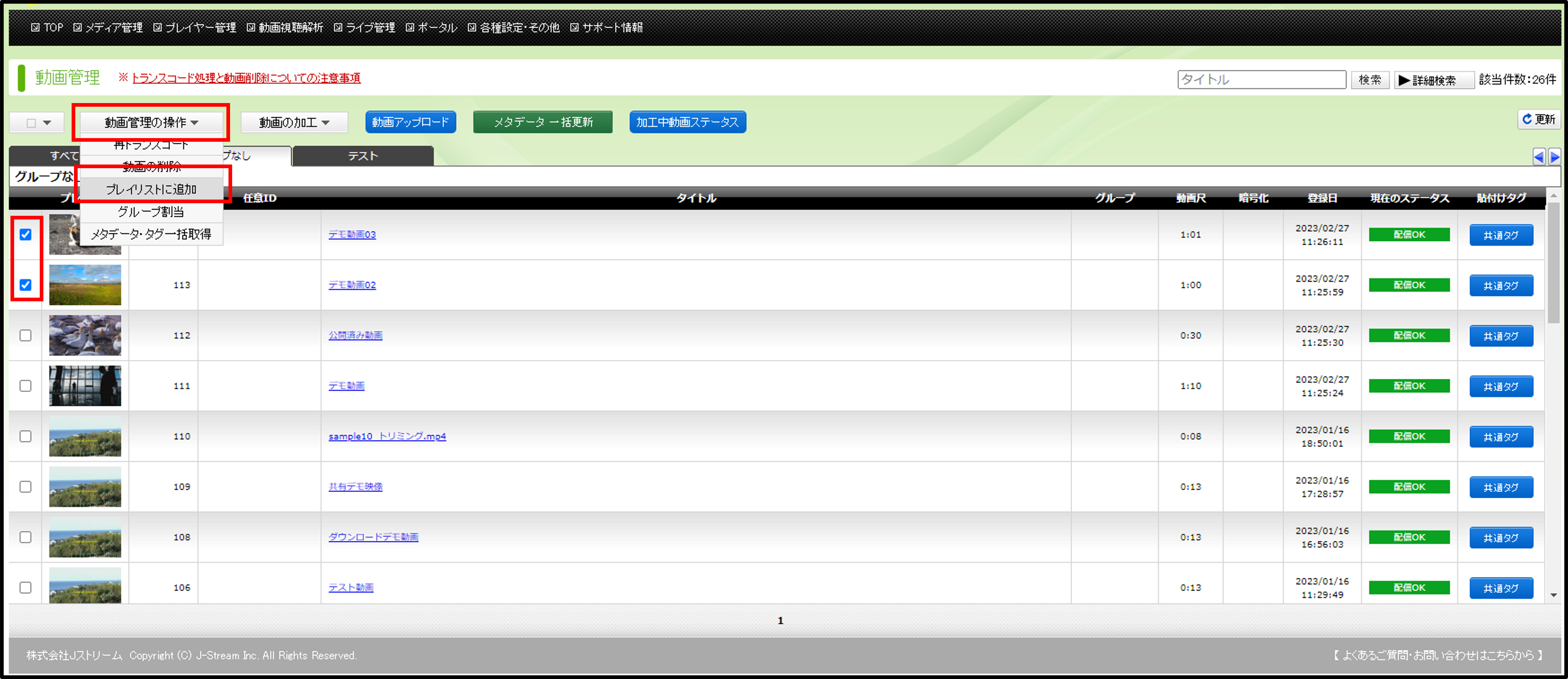Viewport: 1568px width, 679px height.
Task: Open the テスト動画 title link
Action: 351,588
